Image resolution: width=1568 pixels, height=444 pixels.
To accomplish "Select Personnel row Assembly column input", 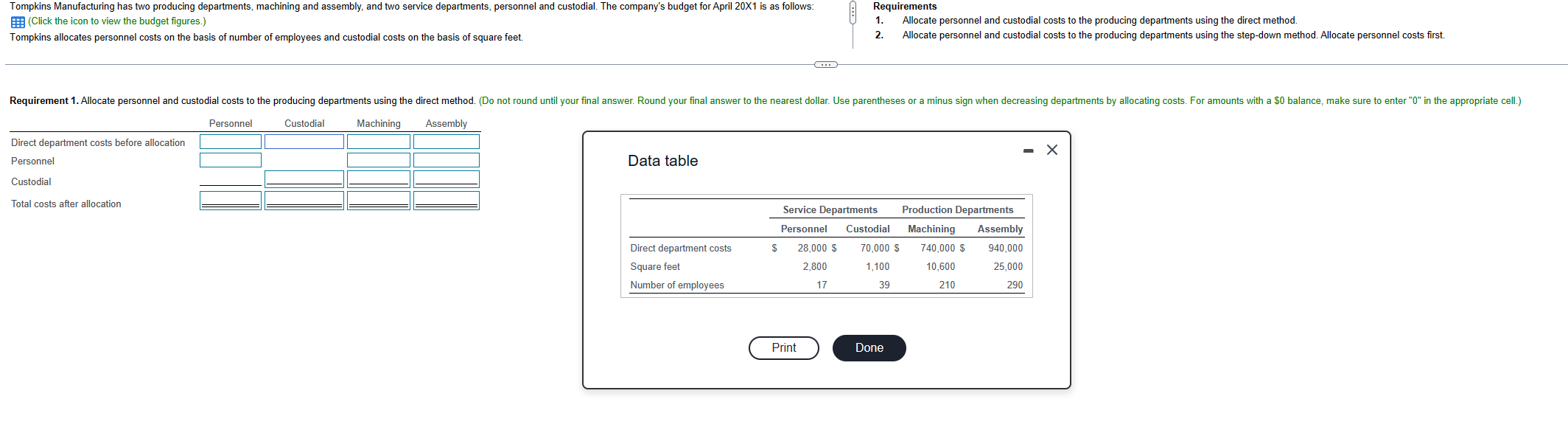I will coord(447,160).
